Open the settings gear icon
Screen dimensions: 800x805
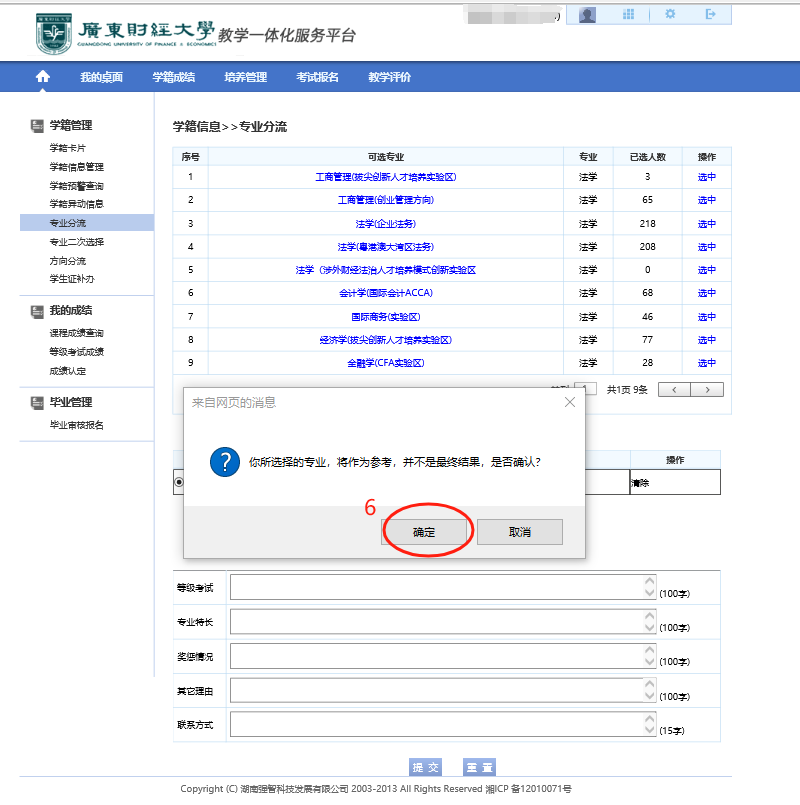click(x=670, y=14)
